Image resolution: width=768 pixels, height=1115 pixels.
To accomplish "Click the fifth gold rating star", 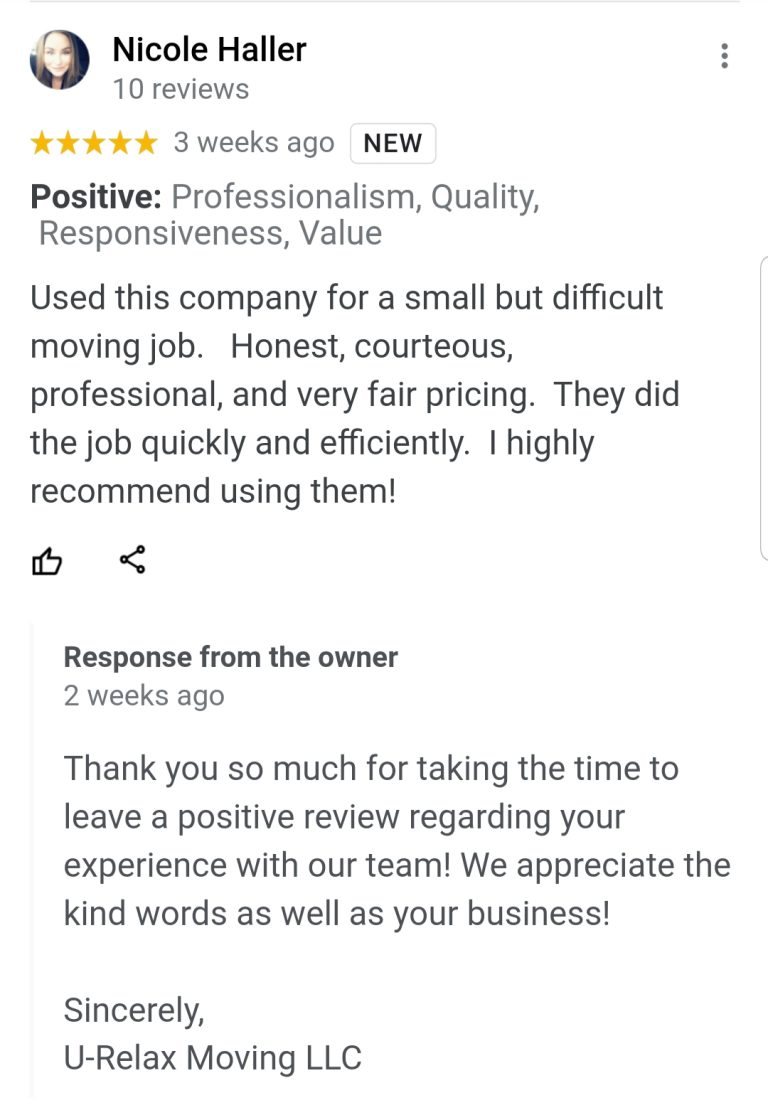I will click(x=146, y=143).
